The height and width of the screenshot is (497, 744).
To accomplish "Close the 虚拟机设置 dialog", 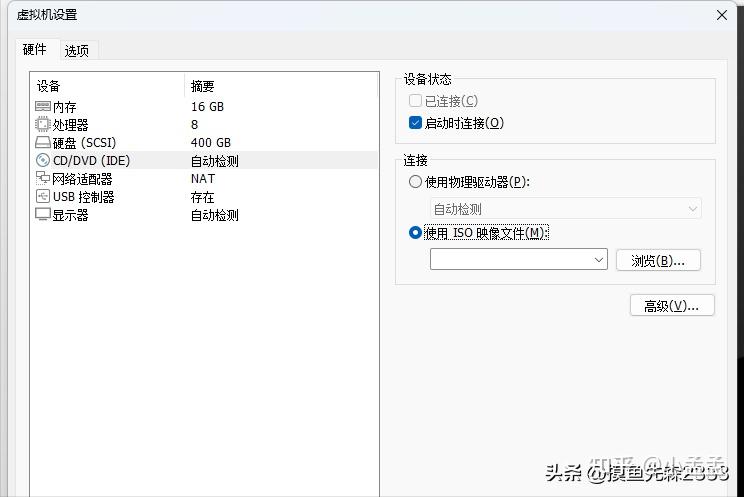I will click(722, 15).
